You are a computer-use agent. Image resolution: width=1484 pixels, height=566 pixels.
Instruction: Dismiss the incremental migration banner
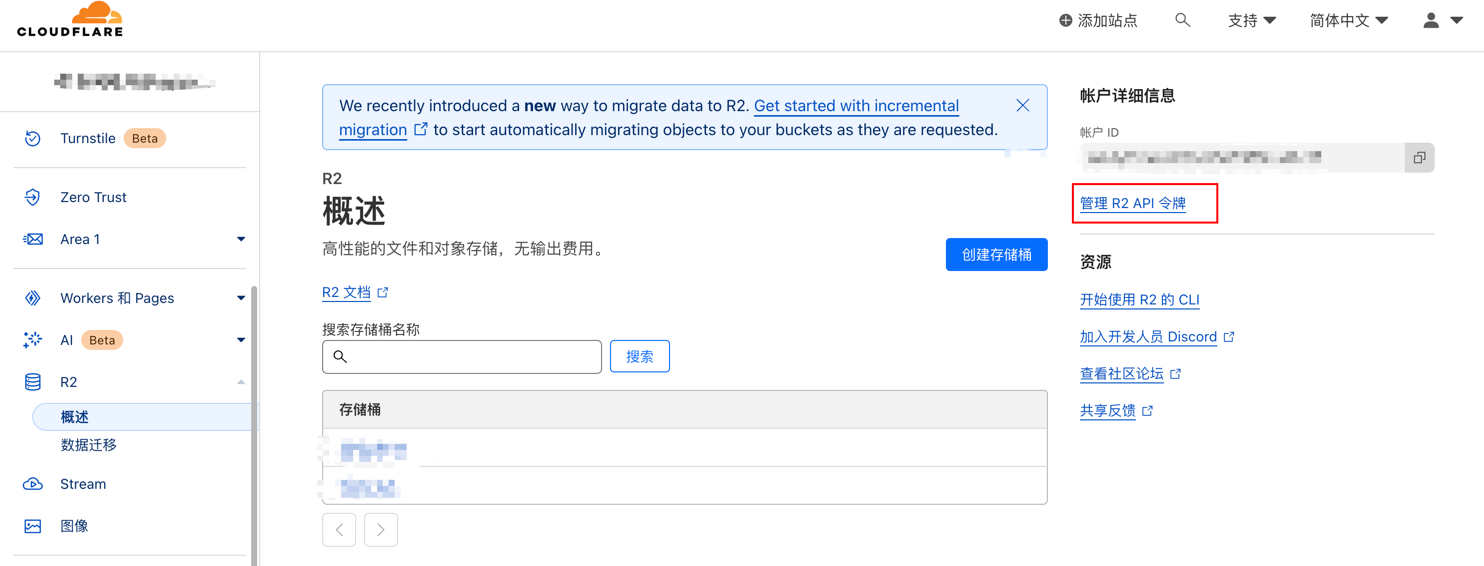1022,105
